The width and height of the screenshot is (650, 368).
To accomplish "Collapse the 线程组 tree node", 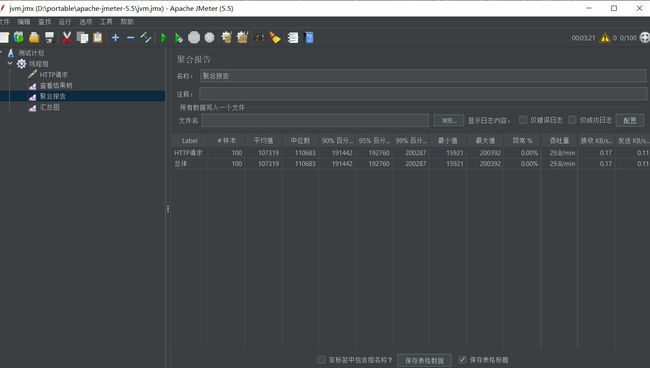I will point(10,63).
